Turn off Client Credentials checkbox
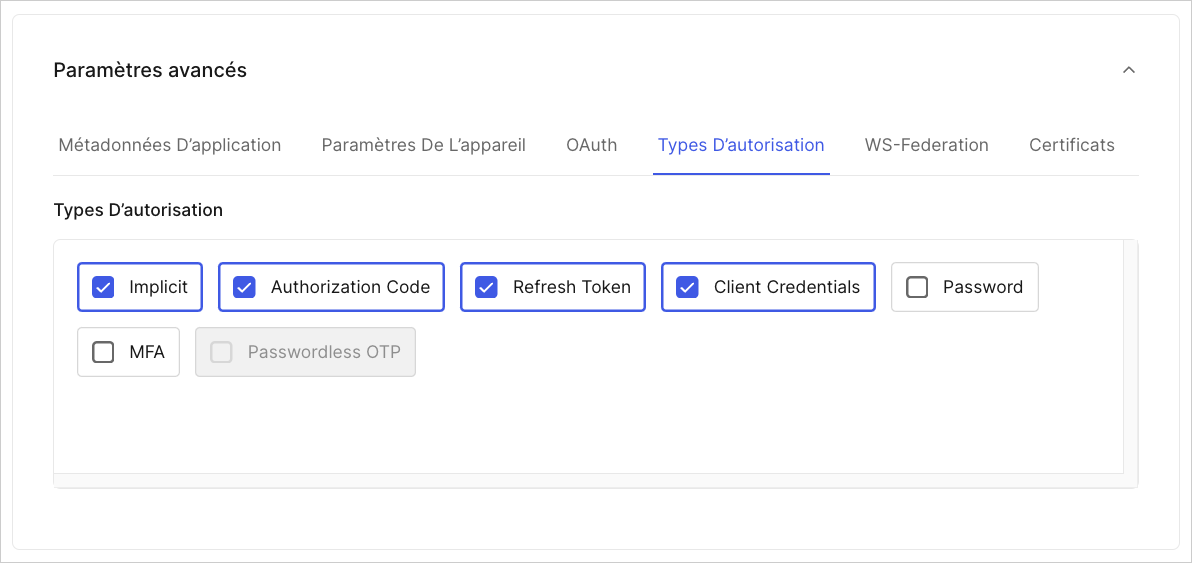 pyautogui.click(x=687, y=287)
